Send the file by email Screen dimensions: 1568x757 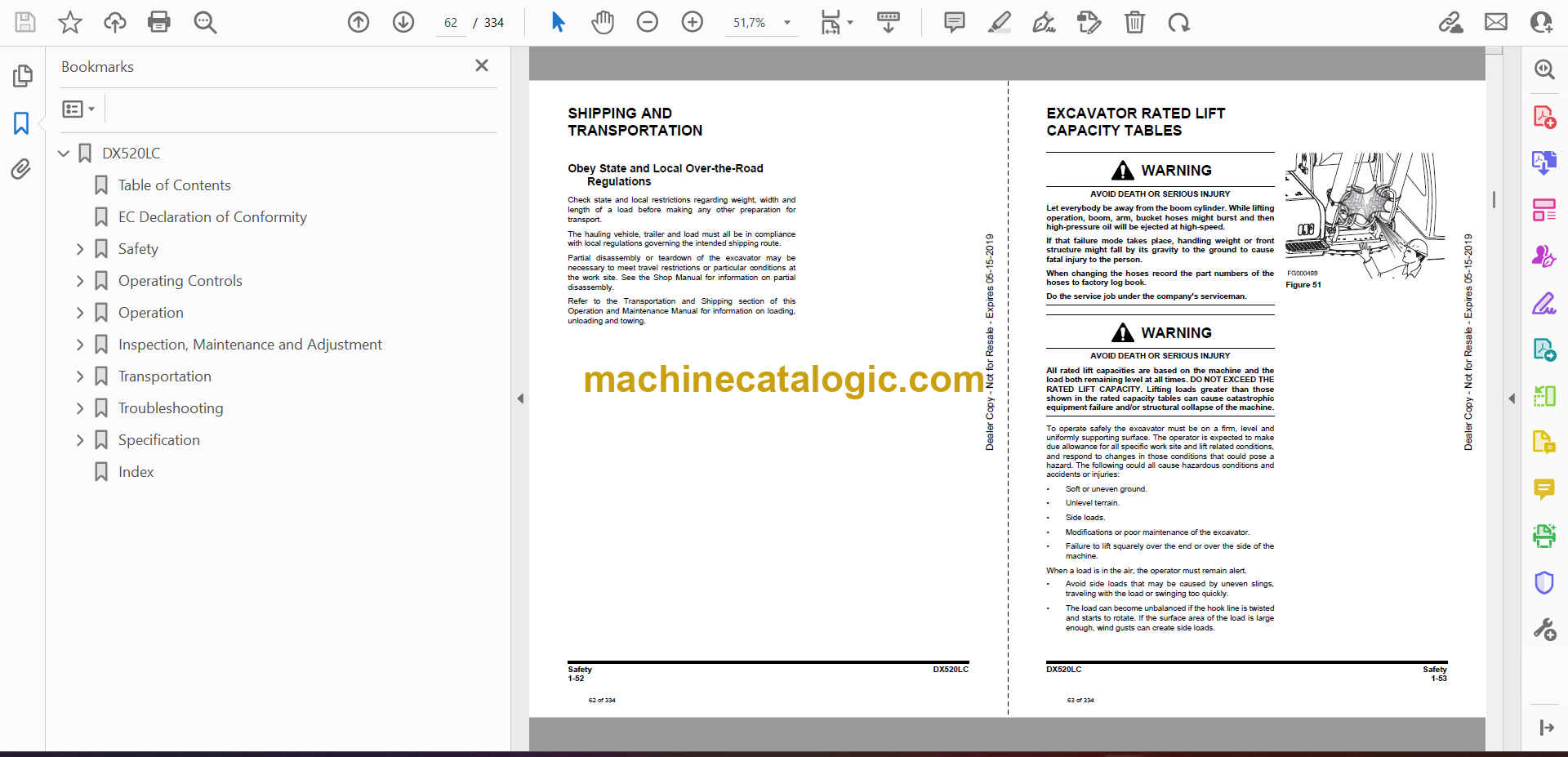(x=1496, y=22)
